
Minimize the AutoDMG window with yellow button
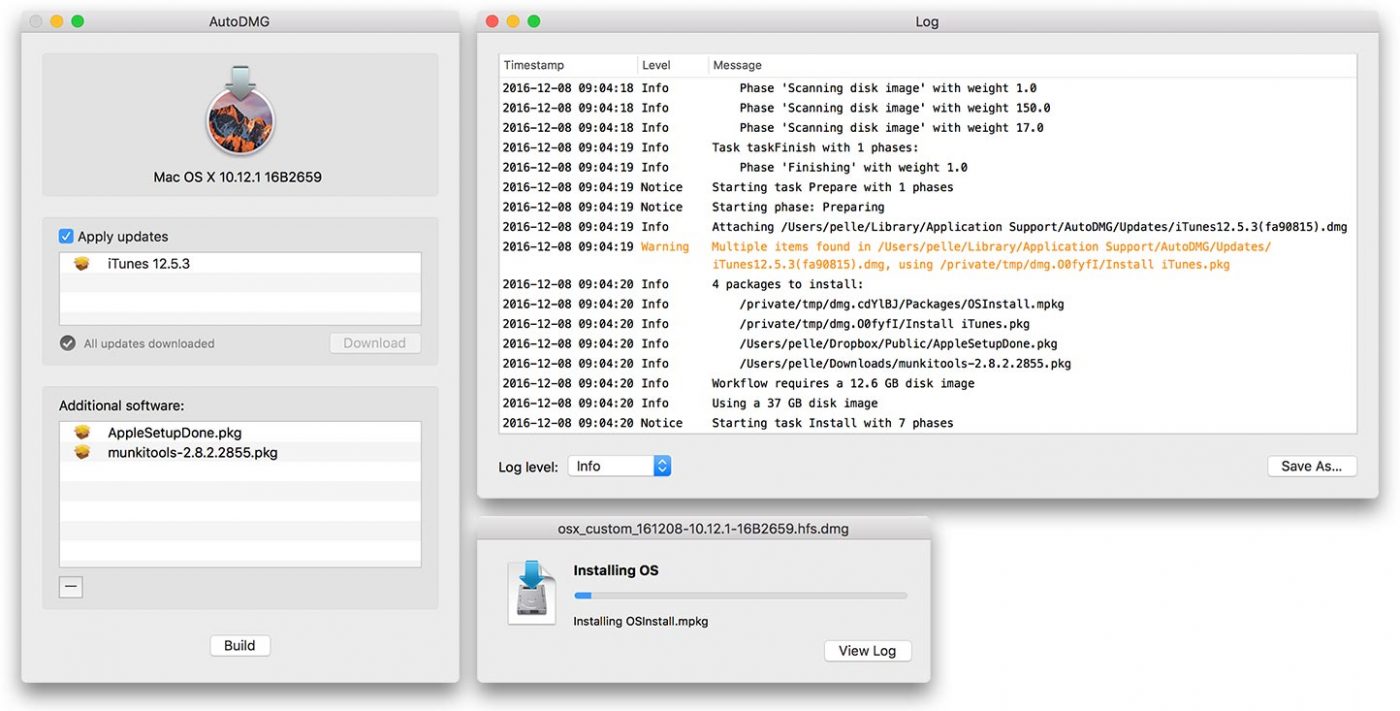click(57, 21)
